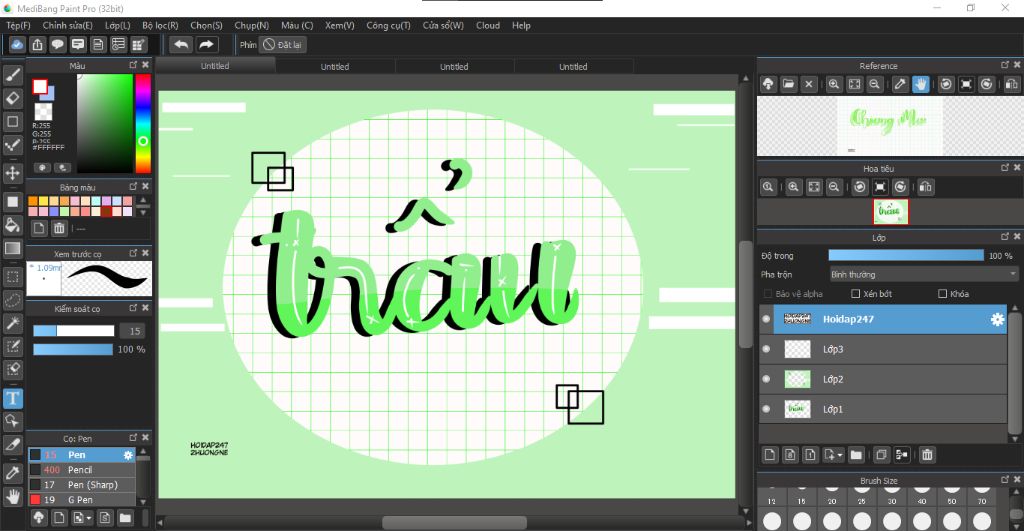The height and width of the screenshot is (531, 1024).
Task: Select the Lớp2 layer row
Action: pyautogui.click(x=883, y=379)
